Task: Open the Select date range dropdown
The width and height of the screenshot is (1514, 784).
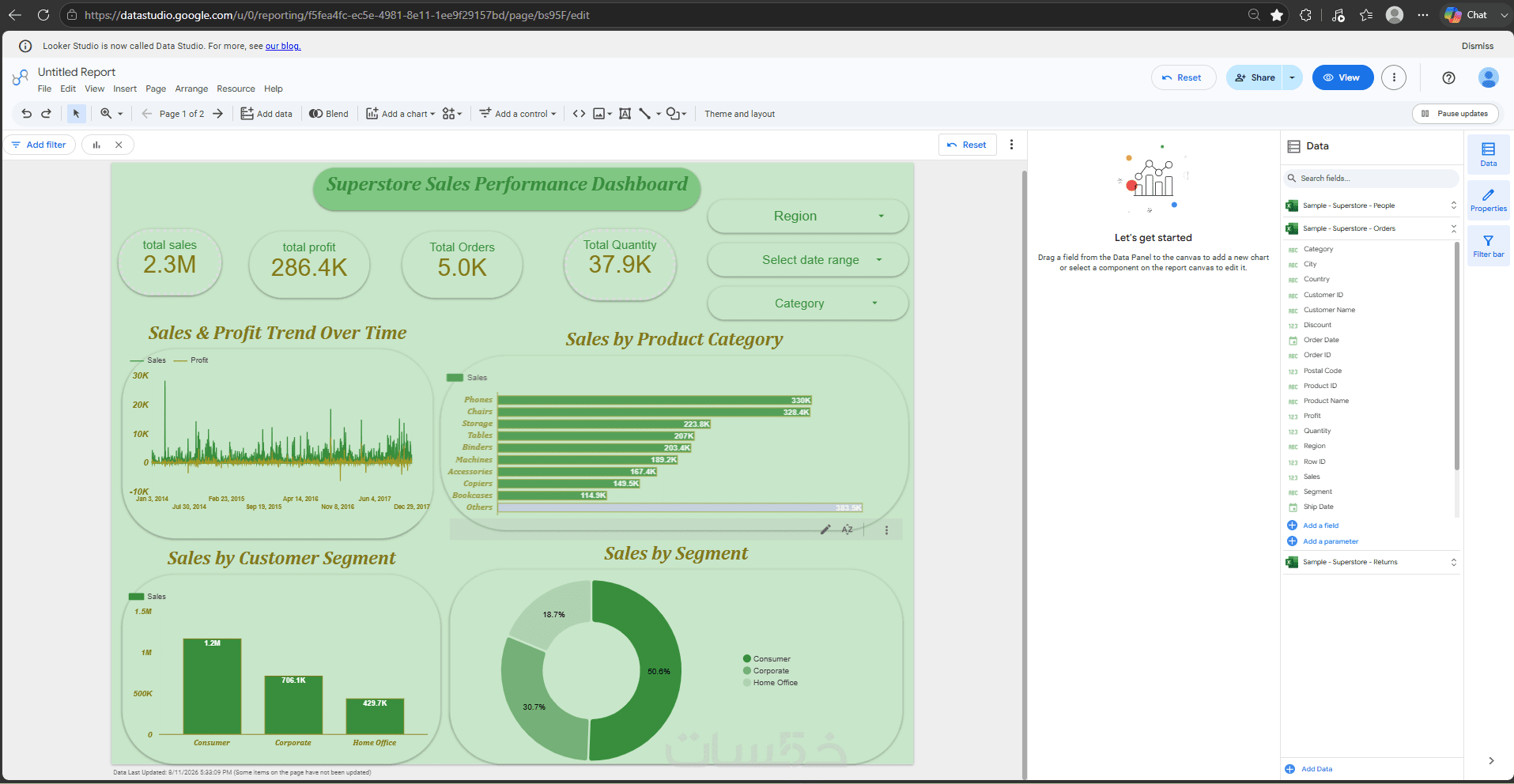Action: click(807, 259)
